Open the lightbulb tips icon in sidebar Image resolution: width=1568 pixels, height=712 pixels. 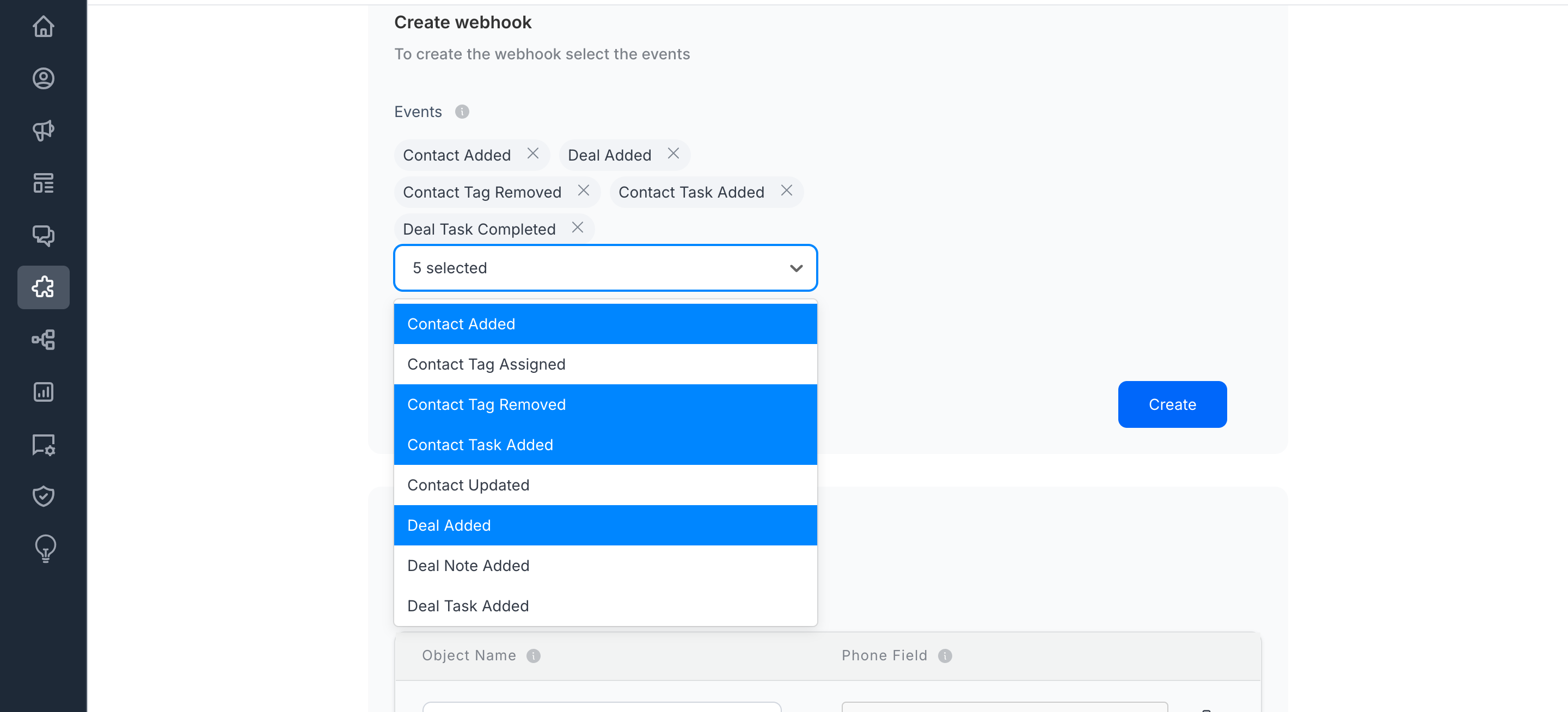45,548
